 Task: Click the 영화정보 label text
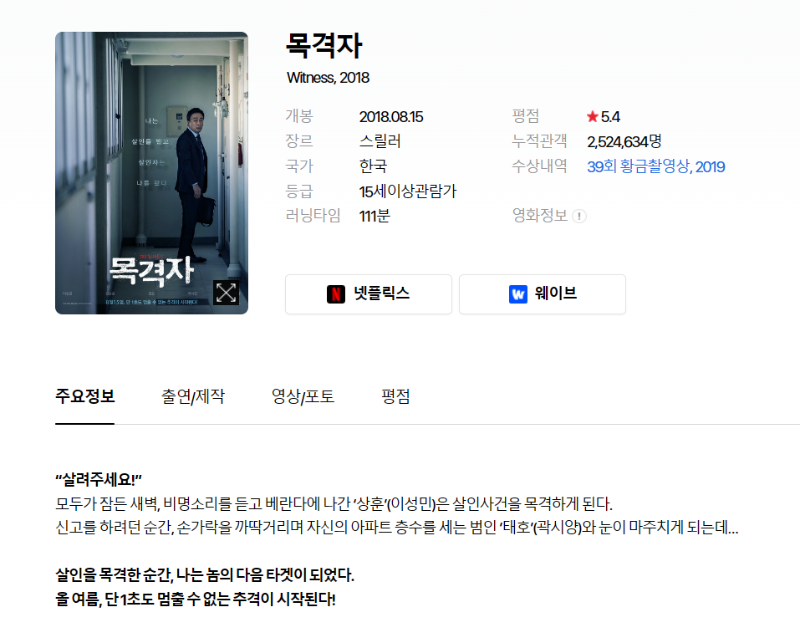[x=540, y=215]
